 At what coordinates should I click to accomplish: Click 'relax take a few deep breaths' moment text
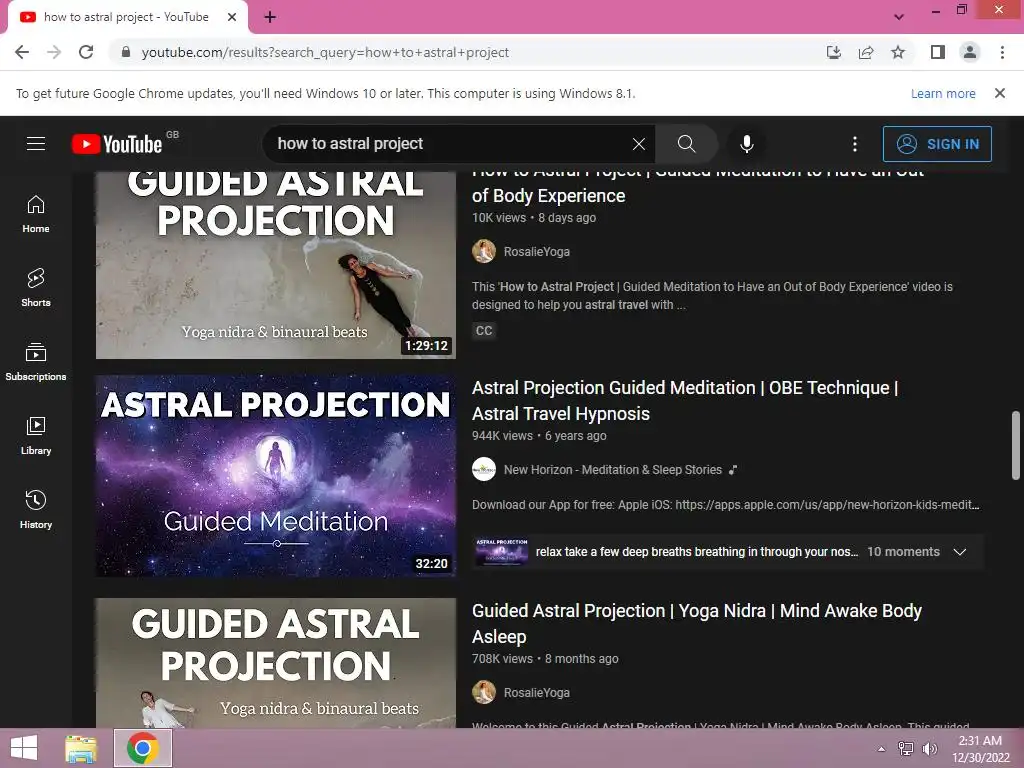click(697, 552)
